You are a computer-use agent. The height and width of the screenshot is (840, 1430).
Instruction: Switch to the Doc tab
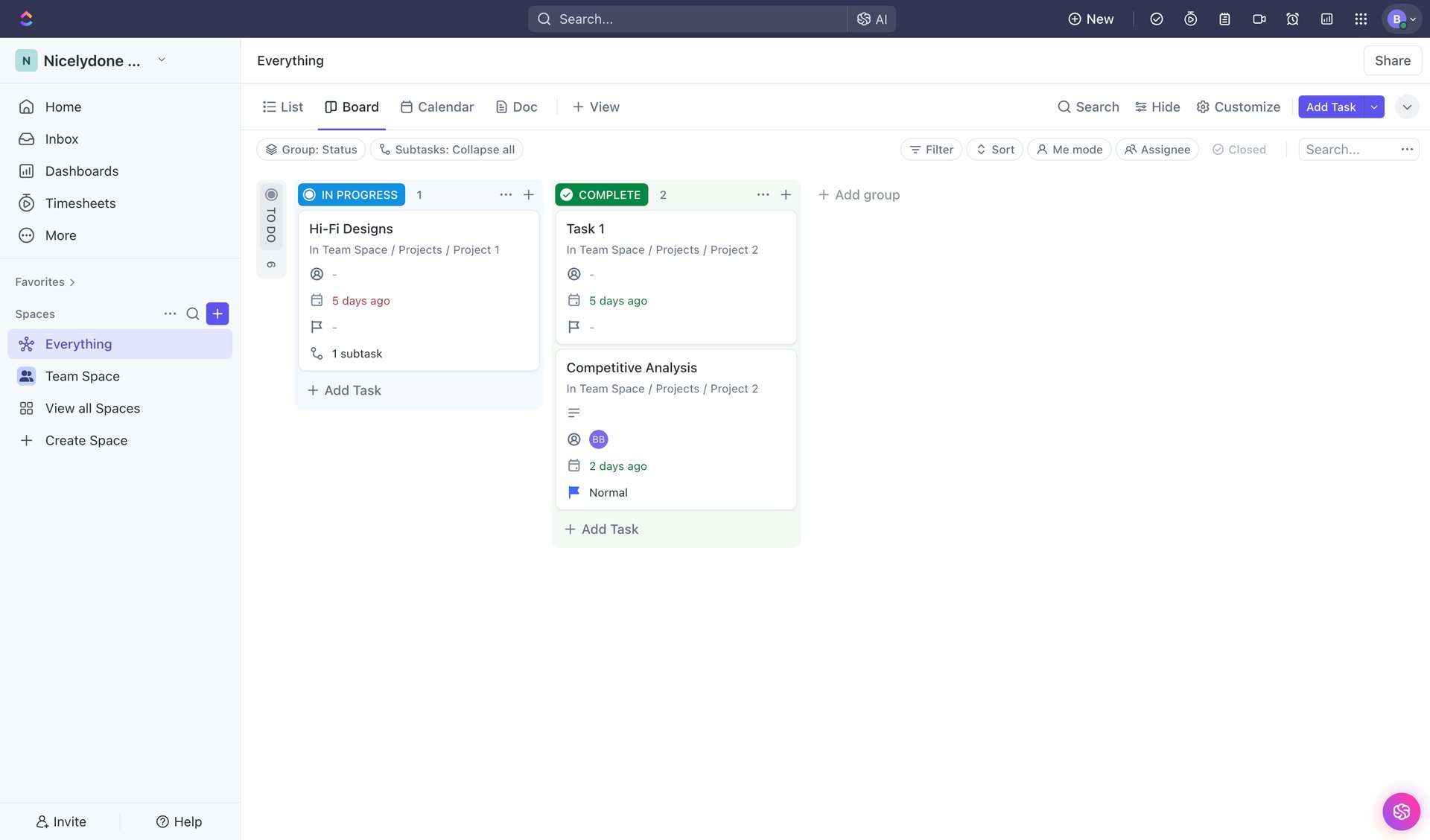(x=516, y=106)
